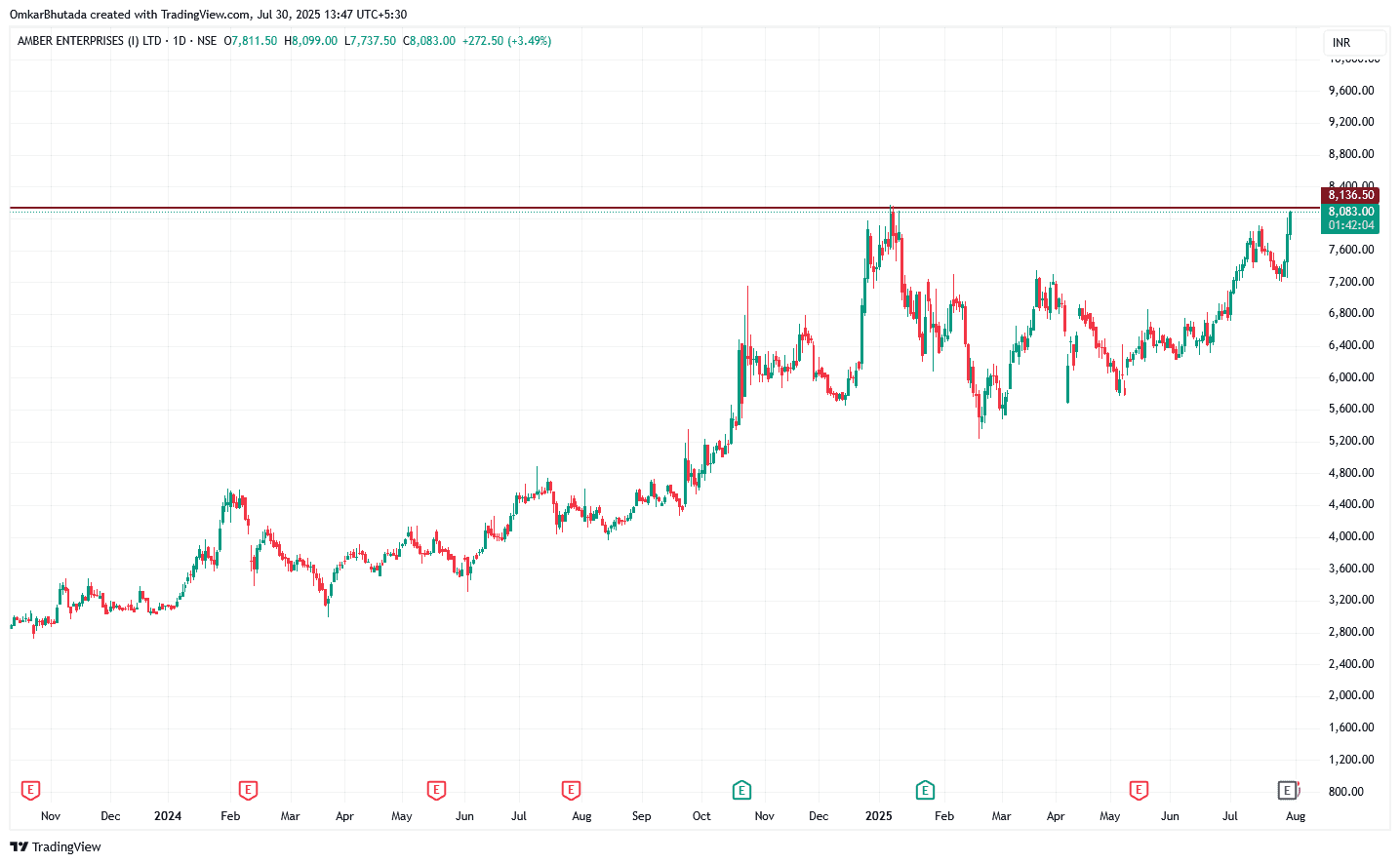Click the 9,200.00 price scale label
The height and width of the screenshot is (864, 1400).
pos(1351,122)
